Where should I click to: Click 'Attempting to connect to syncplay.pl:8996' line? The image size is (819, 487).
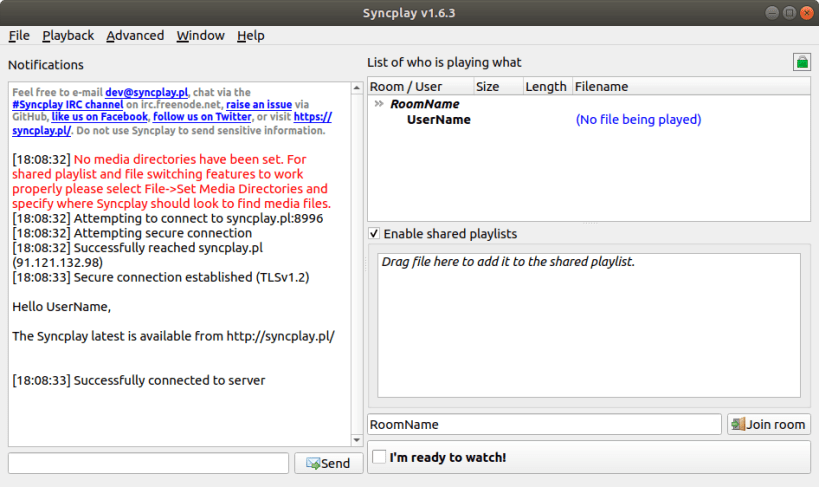(198, 218)
